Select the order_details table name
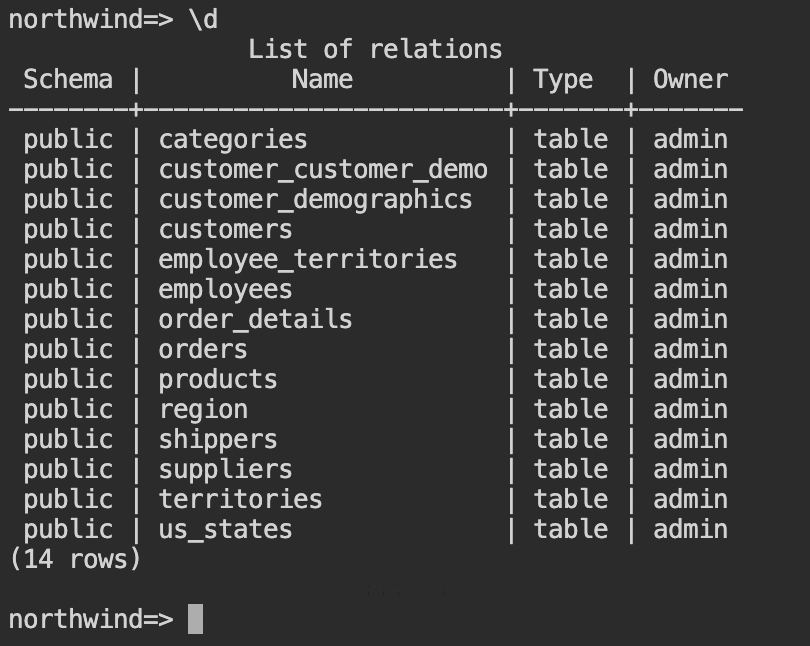Image resolution: width=810 pixels, height=646 pixels. (255, 320)
